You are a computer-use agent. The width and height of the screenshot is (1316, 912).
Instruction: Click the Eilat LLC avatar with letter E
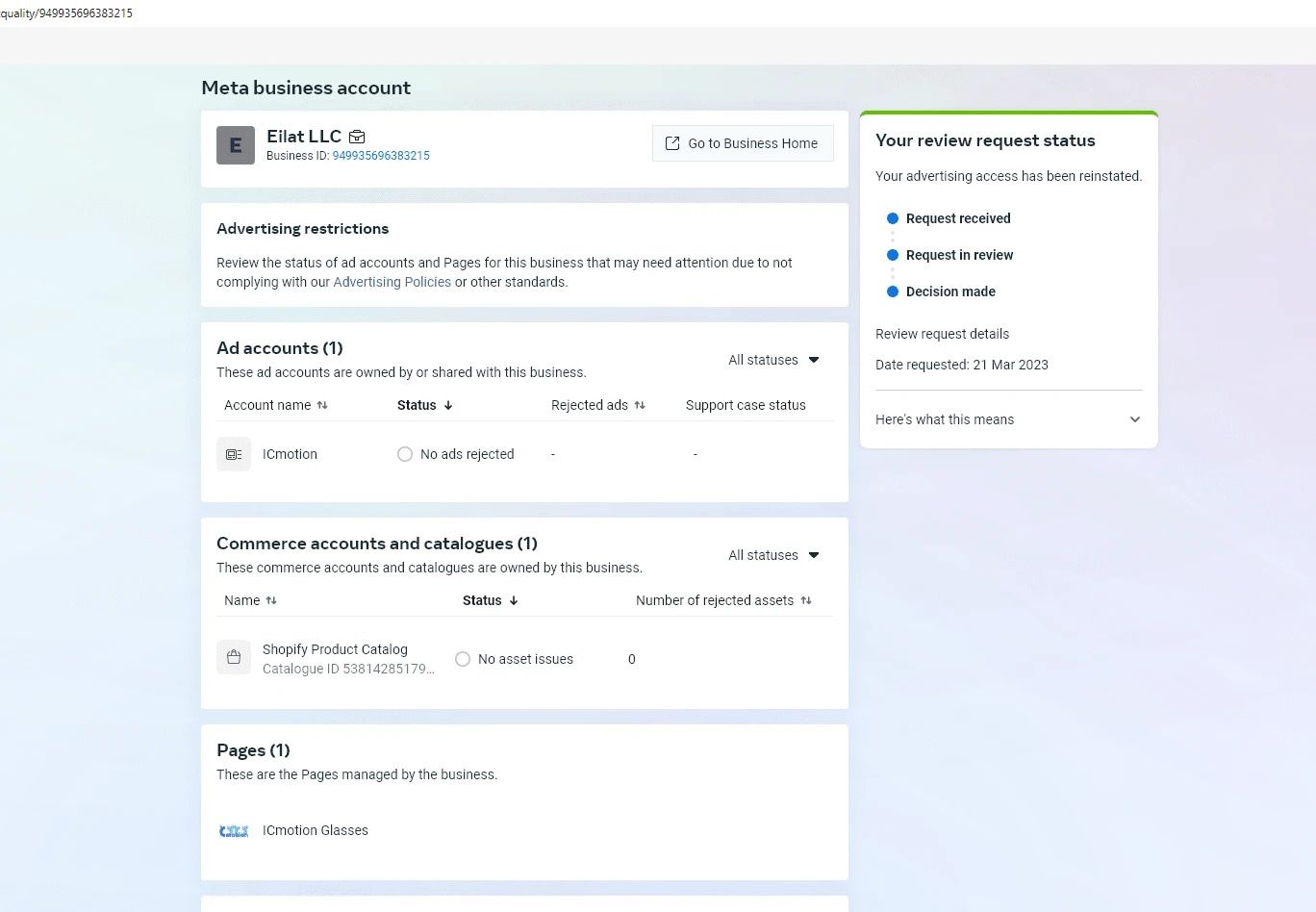pyautogui.click(x=236, y=145)
